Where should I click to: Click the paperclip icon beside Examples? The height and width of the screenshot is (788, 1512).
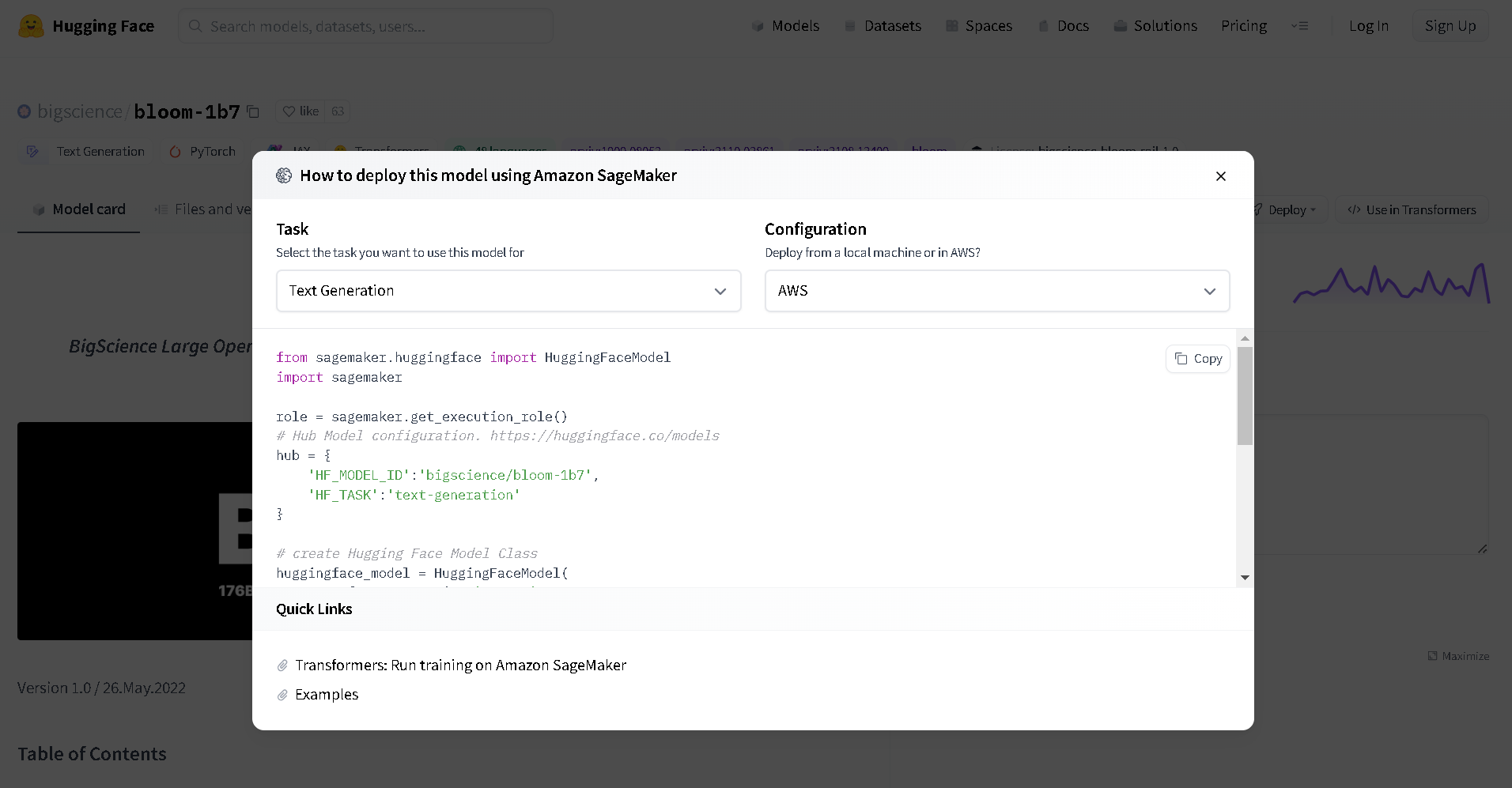click(282, 695)
